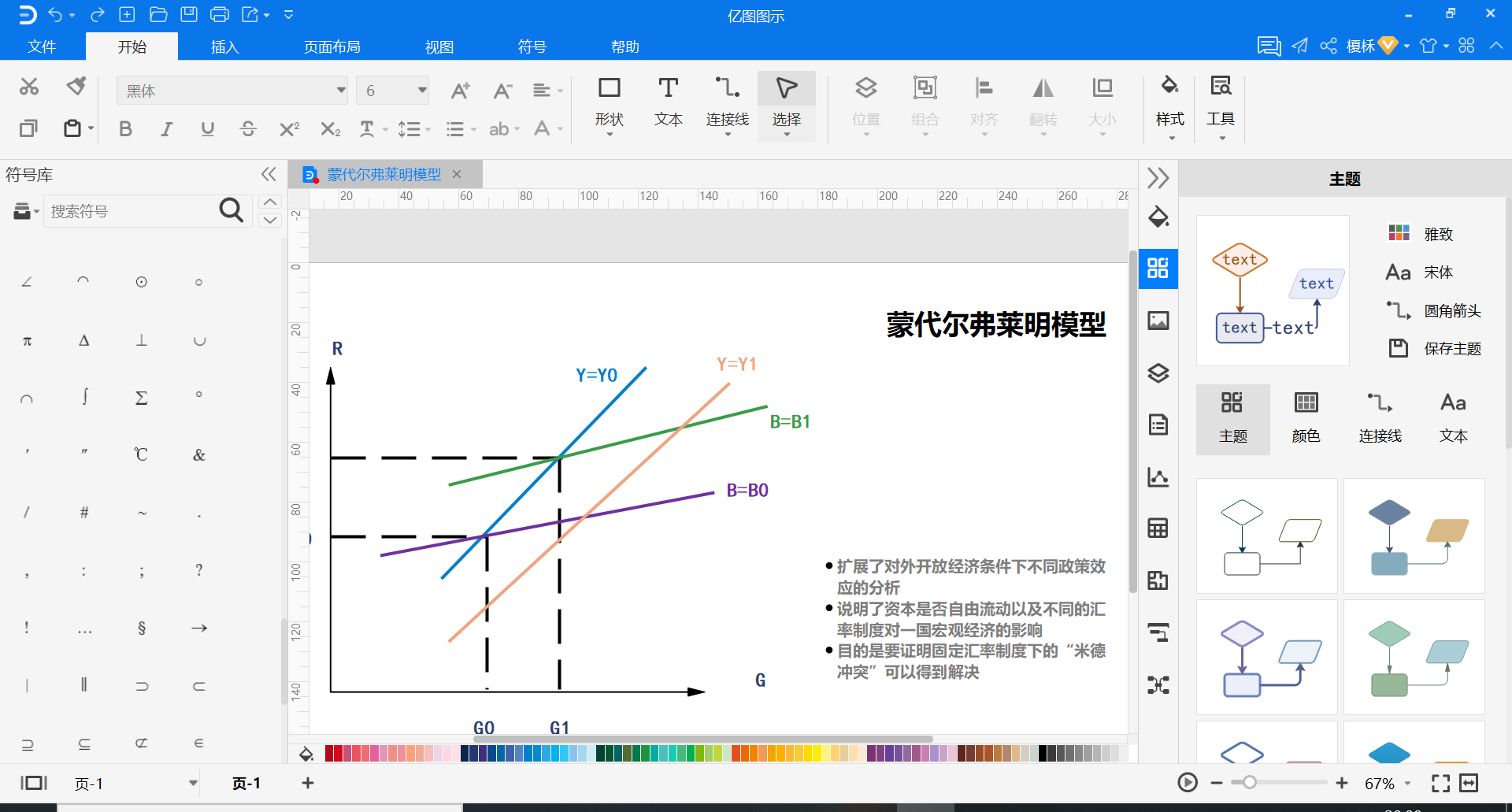Open the File (文件) menu

pyautogui.click(x=42, y=46)
